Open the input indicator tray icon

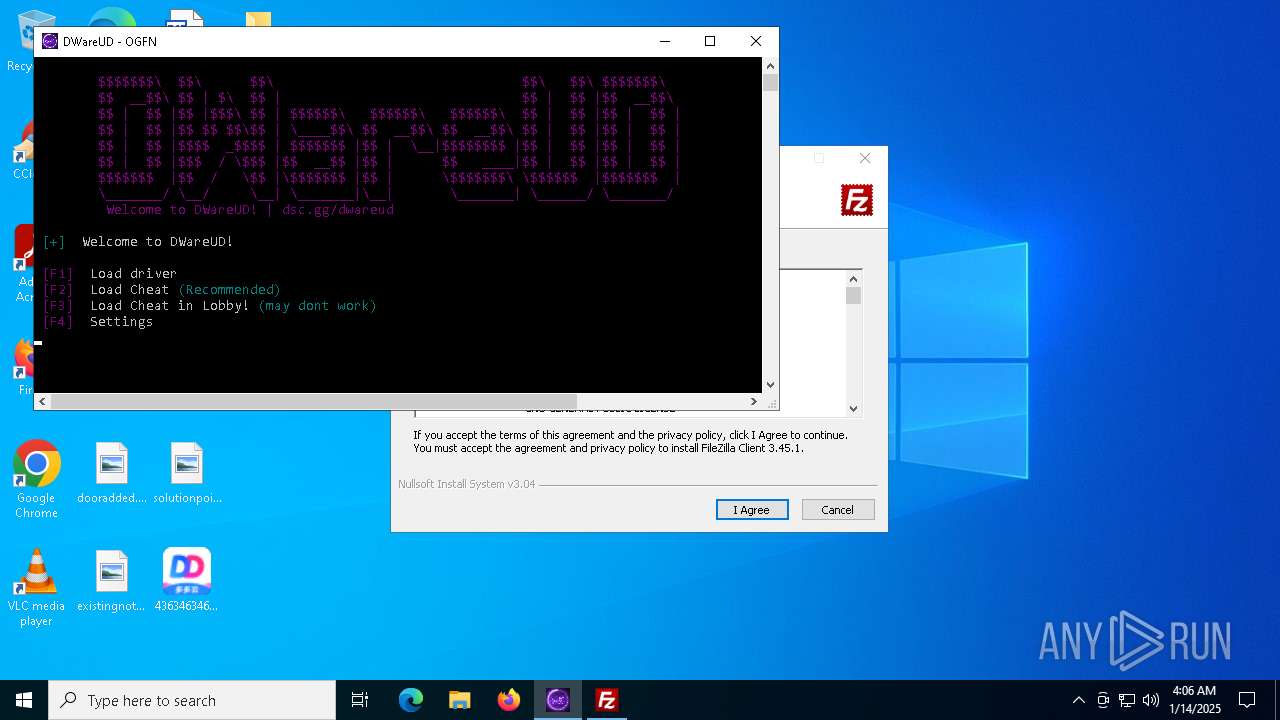(x=1103, y=700)
